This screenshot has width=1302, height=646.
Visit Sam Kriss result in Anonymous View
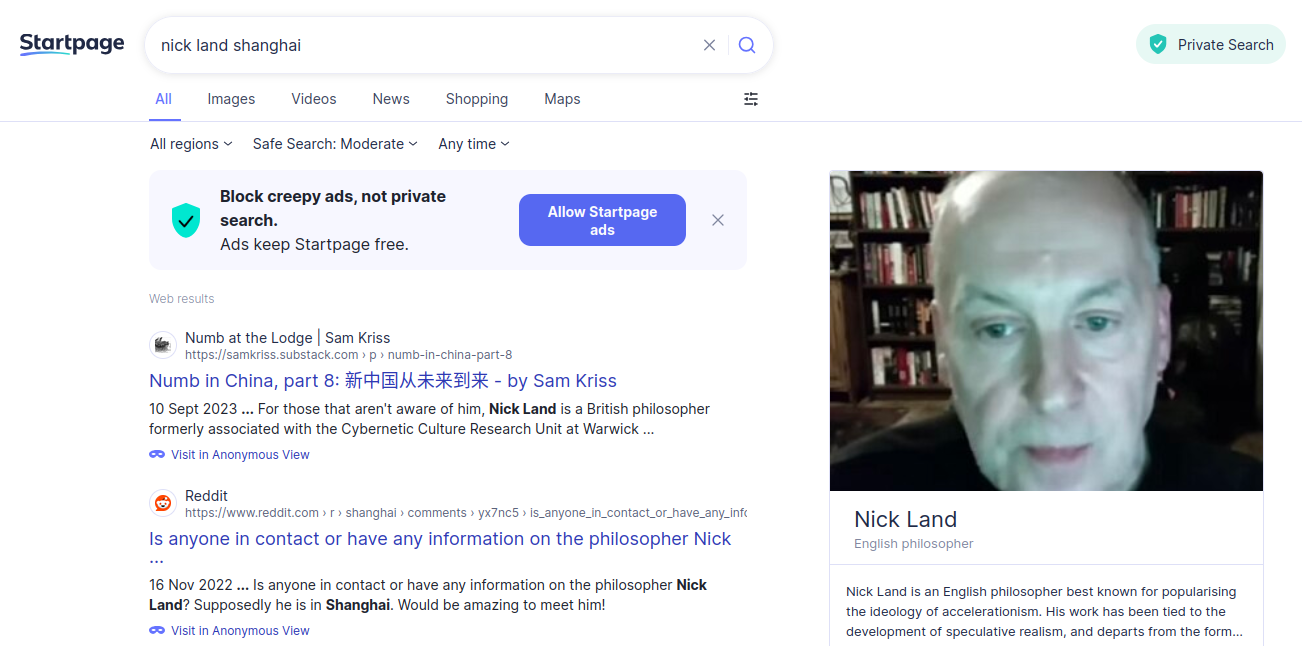240,455
